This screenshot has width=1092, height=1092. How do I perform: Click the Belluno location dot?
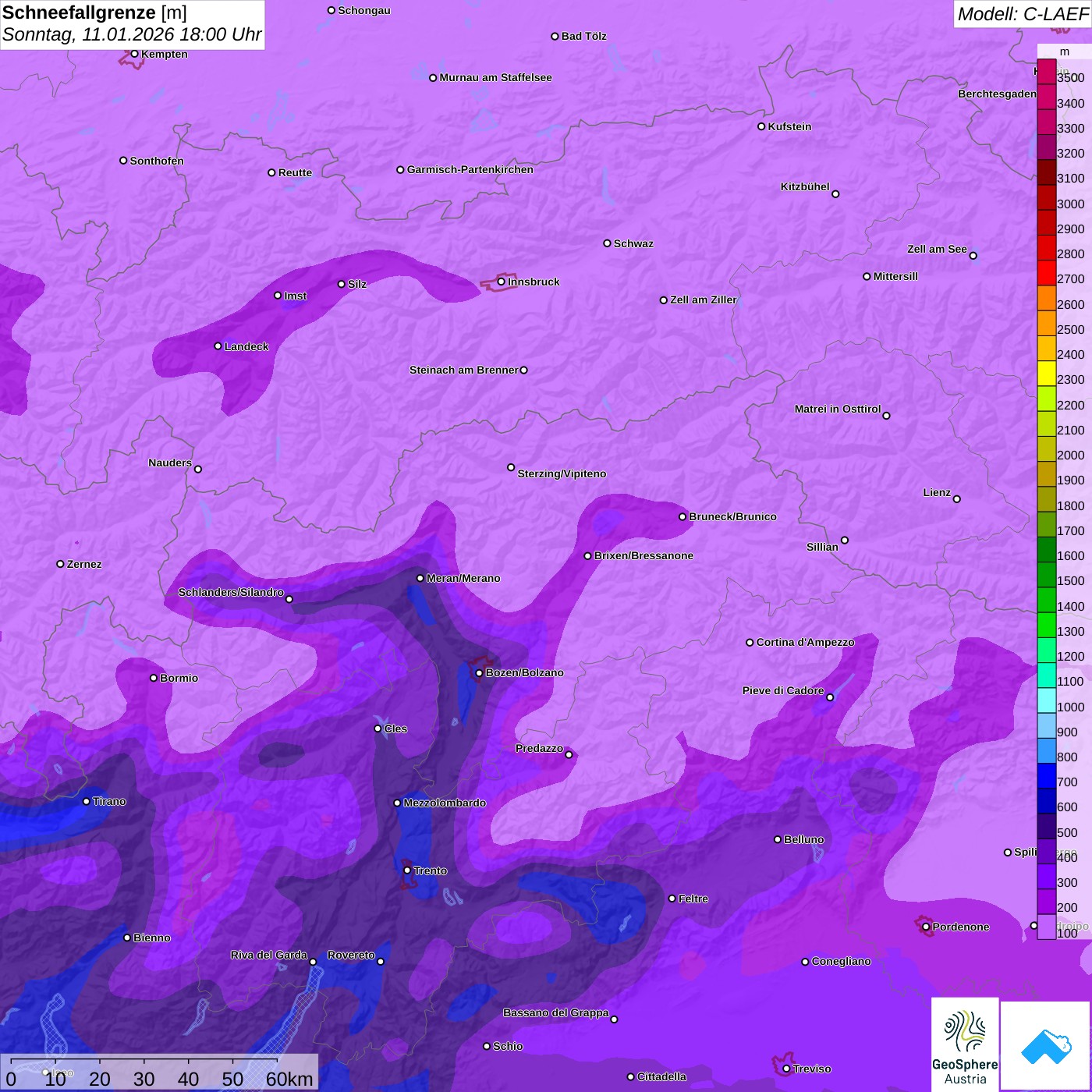pos(777,839)
